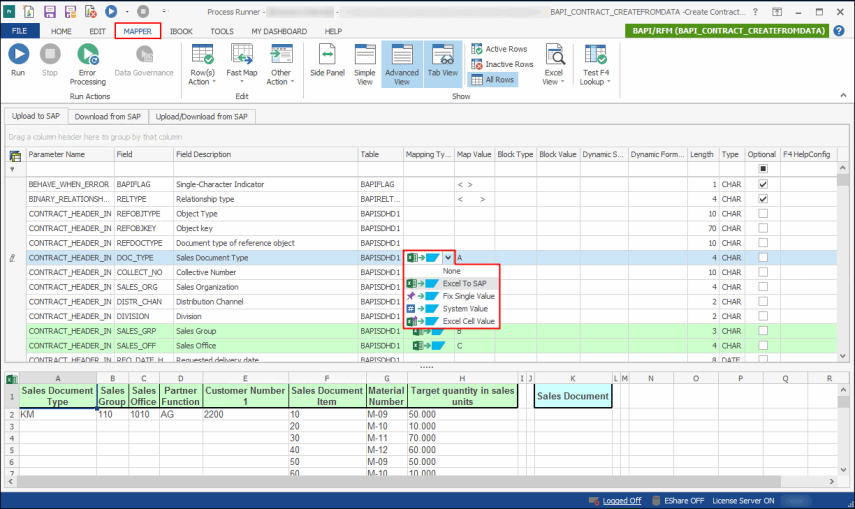
Task: Show All Rows
Action: click(493, 80)
